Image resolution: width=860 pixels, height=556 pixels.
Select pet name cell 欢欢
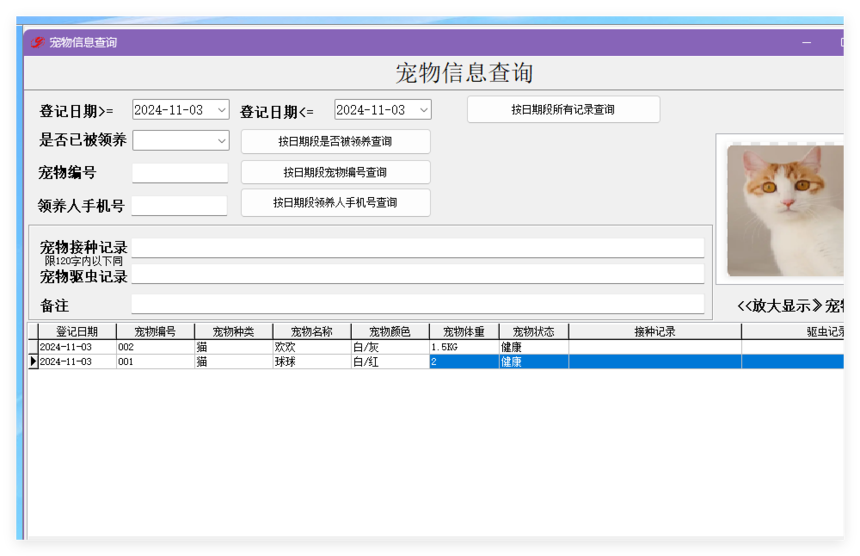312,347
